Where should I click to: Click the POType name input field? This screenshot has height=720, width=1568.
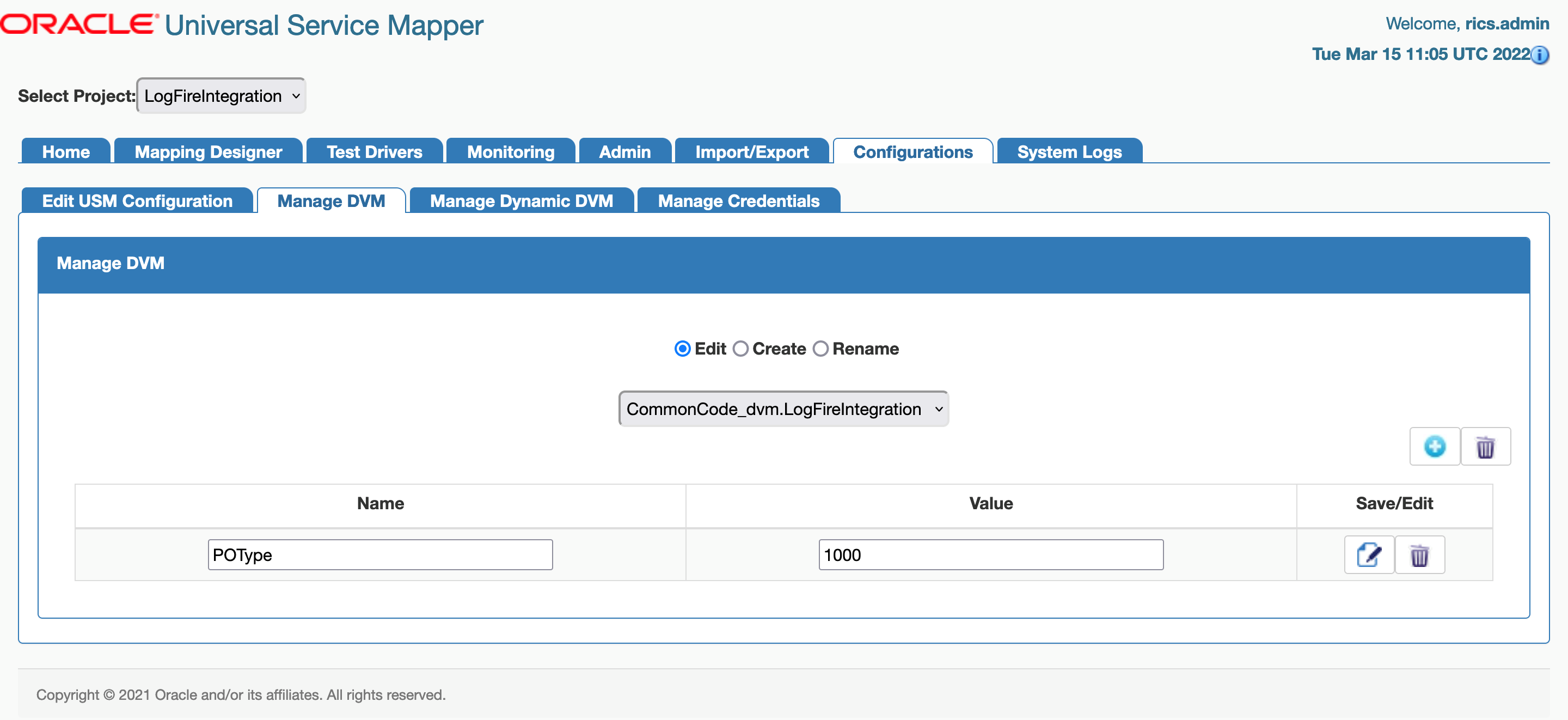point(380,554)
